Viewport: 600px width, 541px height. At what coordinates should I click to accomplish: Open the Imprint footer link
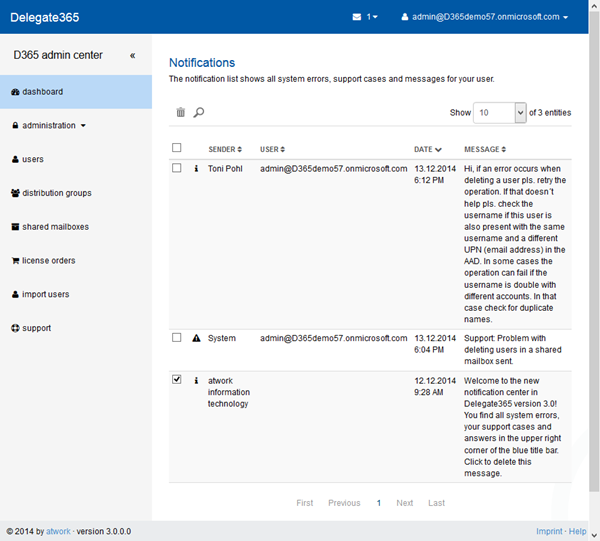549,531
